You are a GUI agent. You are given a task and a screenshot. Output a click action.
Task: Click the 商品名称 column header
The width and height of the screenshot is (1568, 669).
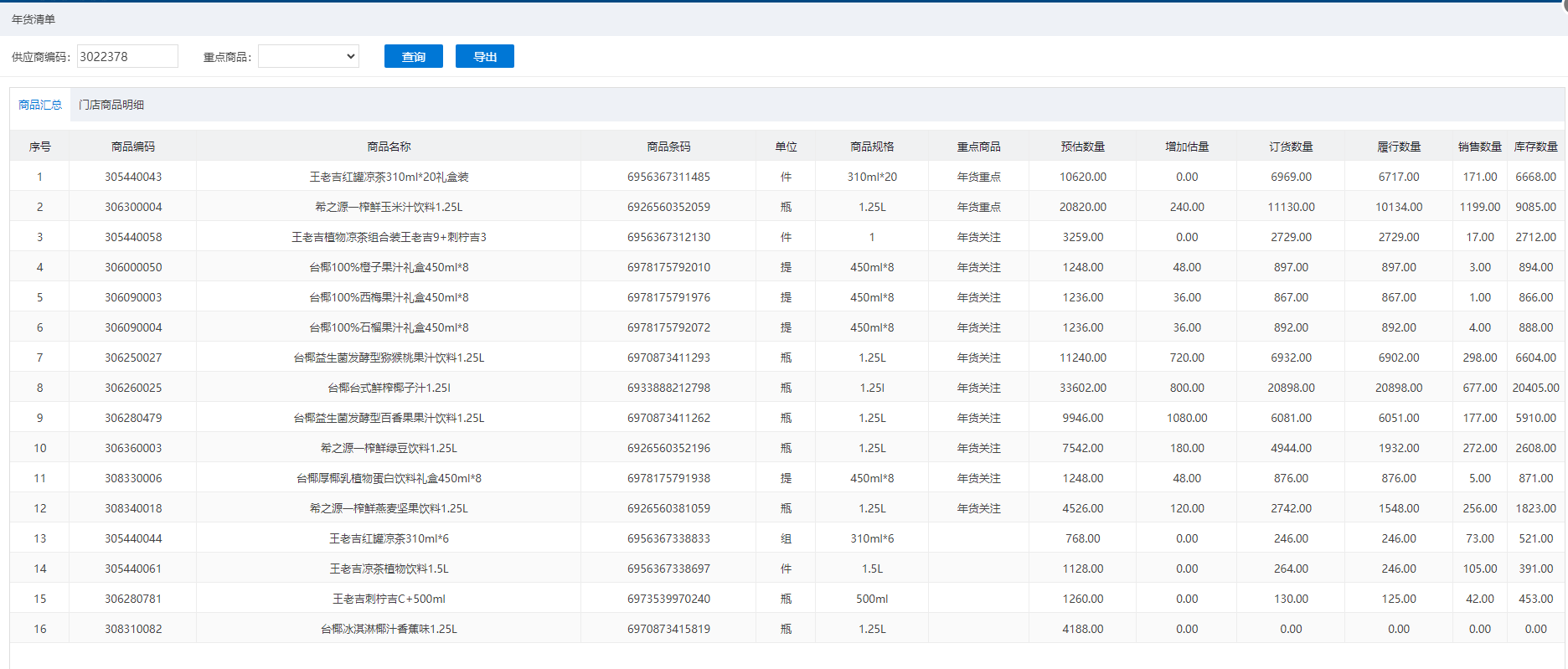coord(389,147)
